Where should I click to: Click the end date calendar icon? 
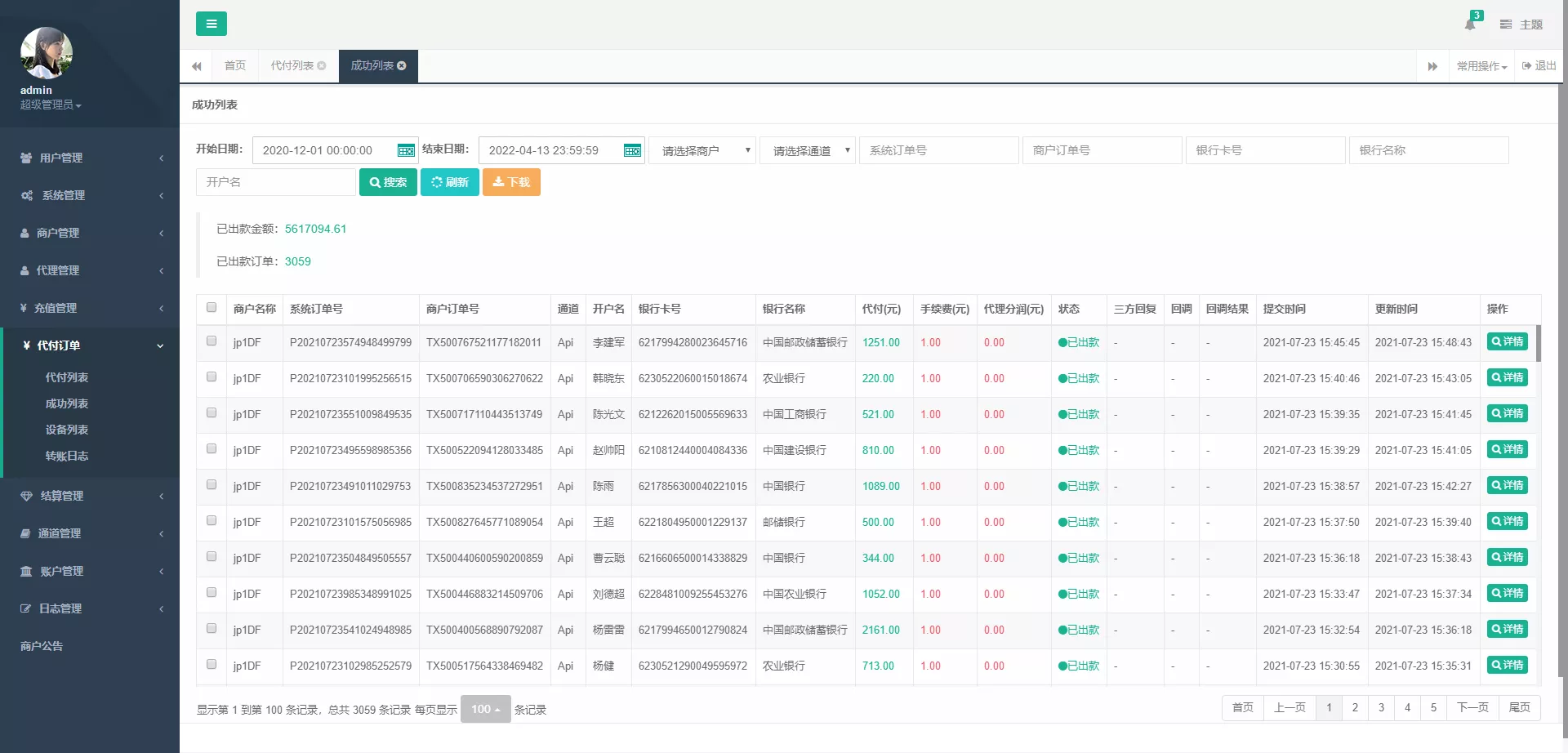point(632,150)
